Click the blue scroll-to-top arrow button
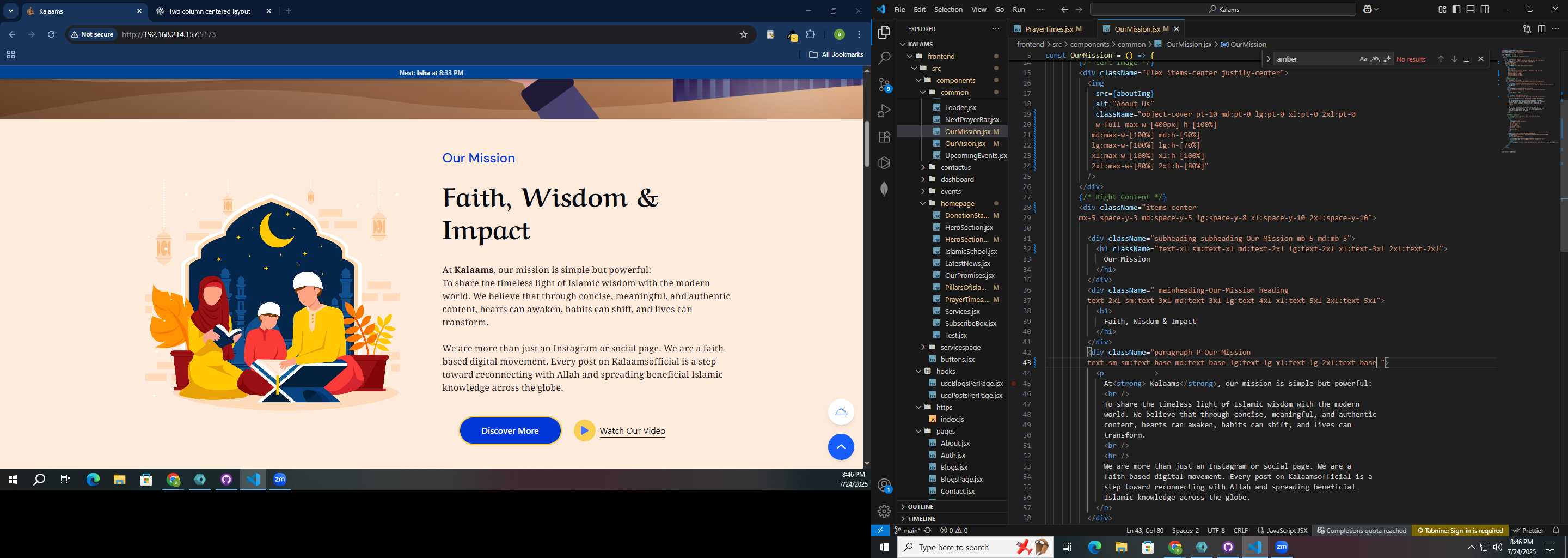Viewport: 1568px width, 558px height. [841, 446]
